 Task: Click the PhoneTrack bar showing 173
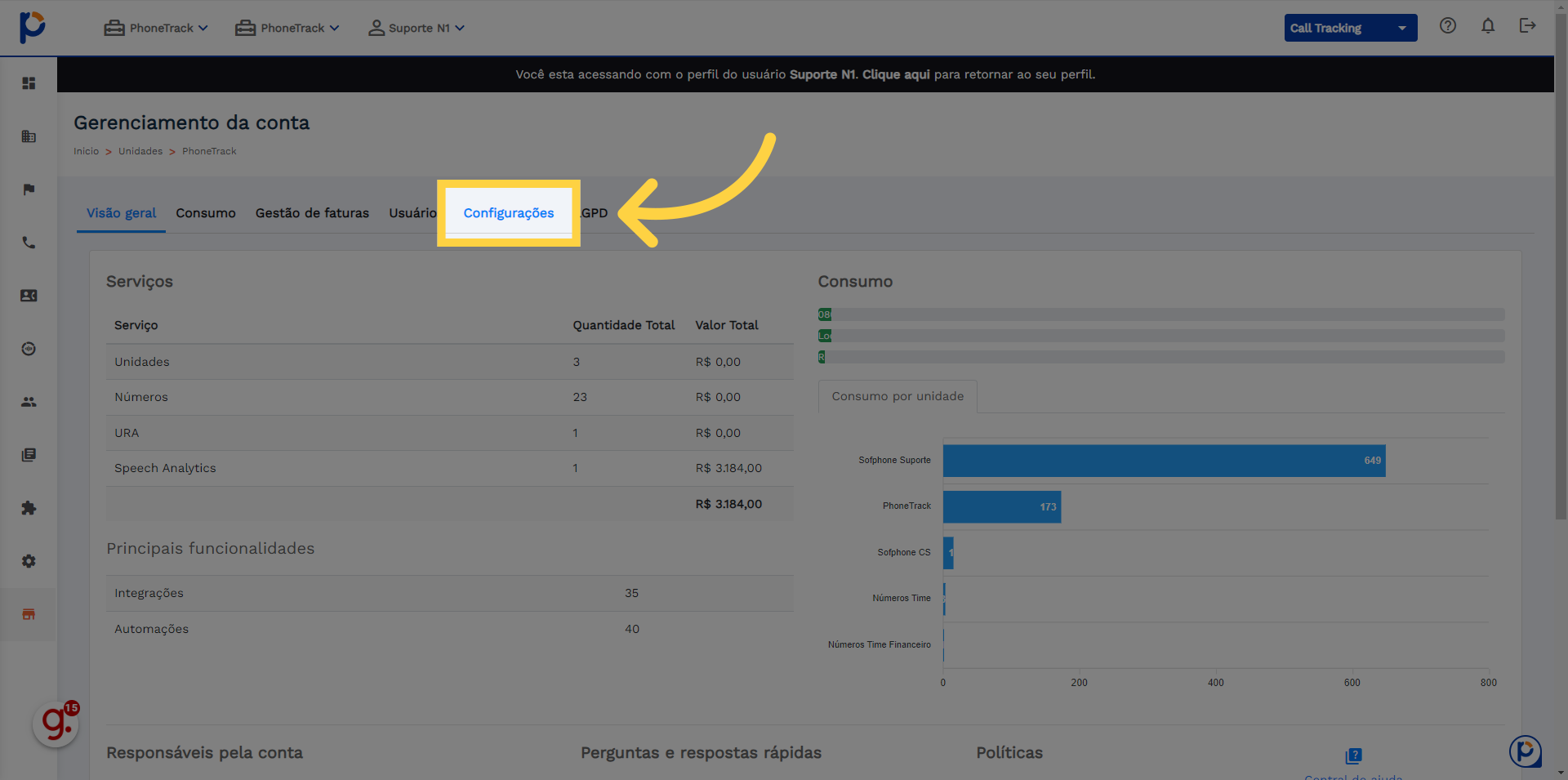[x=1002, y=506]
